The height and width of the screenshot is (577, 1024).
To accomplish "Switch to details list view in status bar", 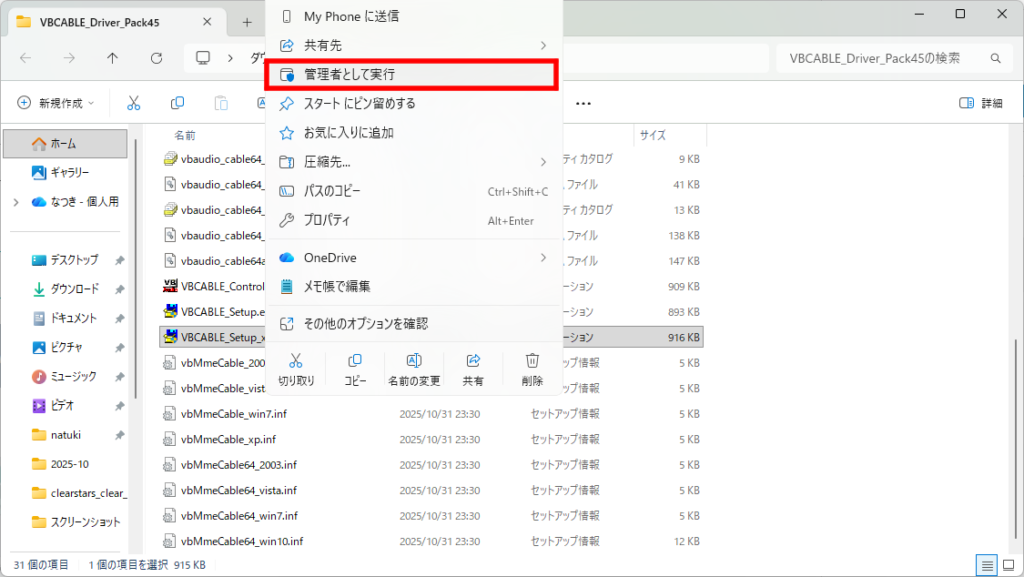I will pyautogui.click(x=987, y=565).
